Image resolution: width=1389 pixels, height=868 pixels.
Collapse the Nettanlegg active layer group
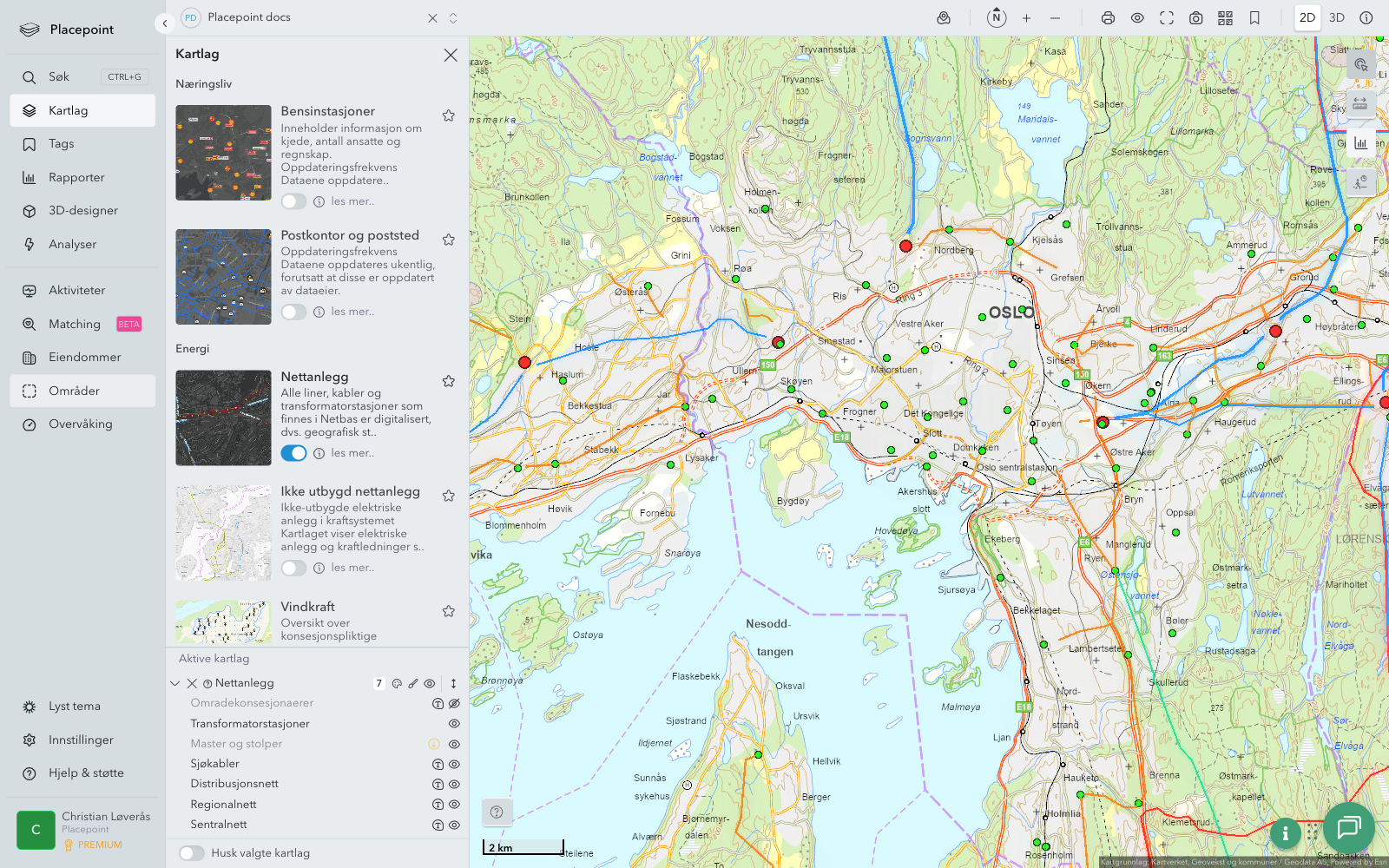pos(175,684)
